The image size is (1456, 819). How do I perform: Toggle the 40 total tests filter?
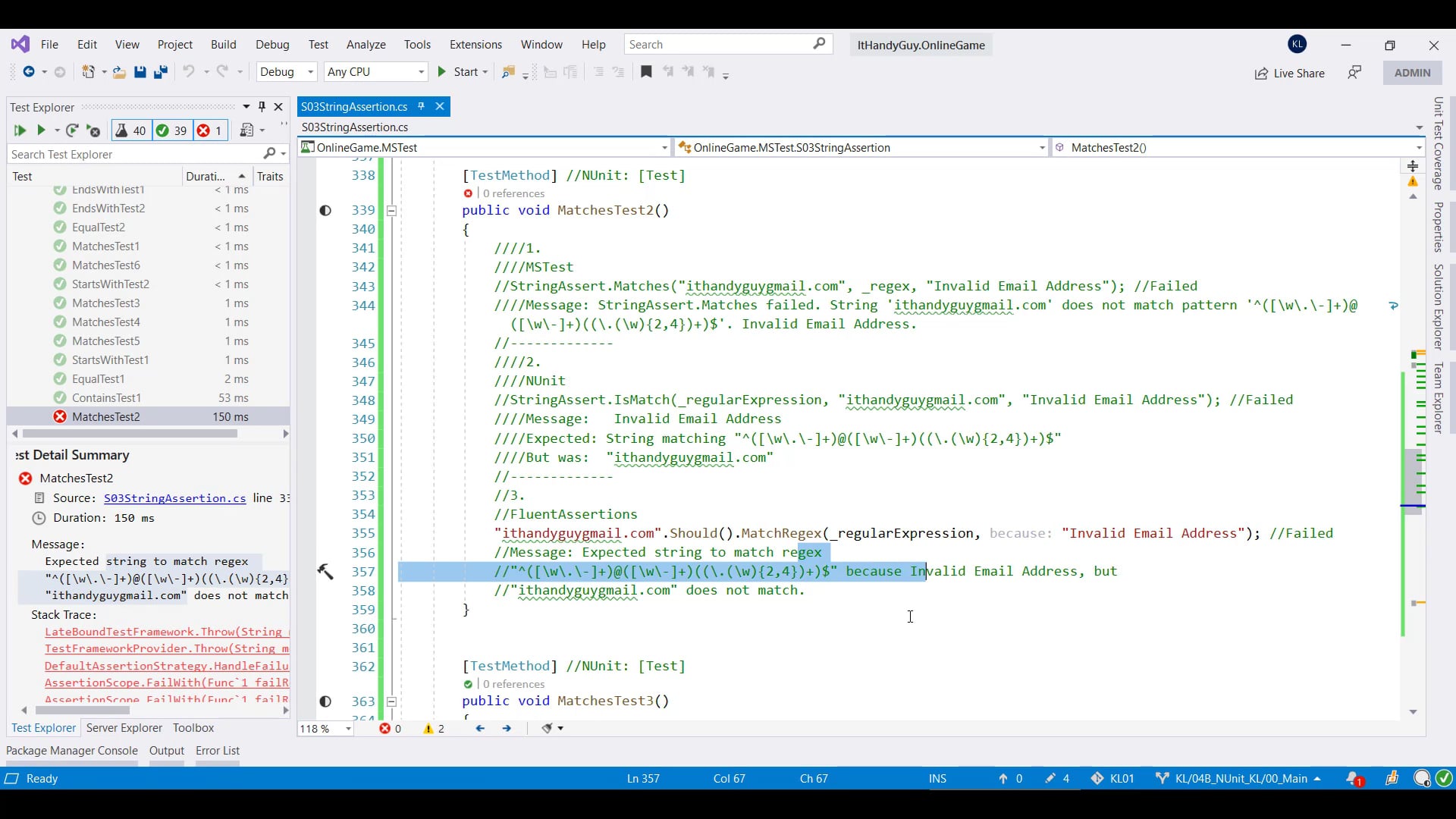pos(130,130)
